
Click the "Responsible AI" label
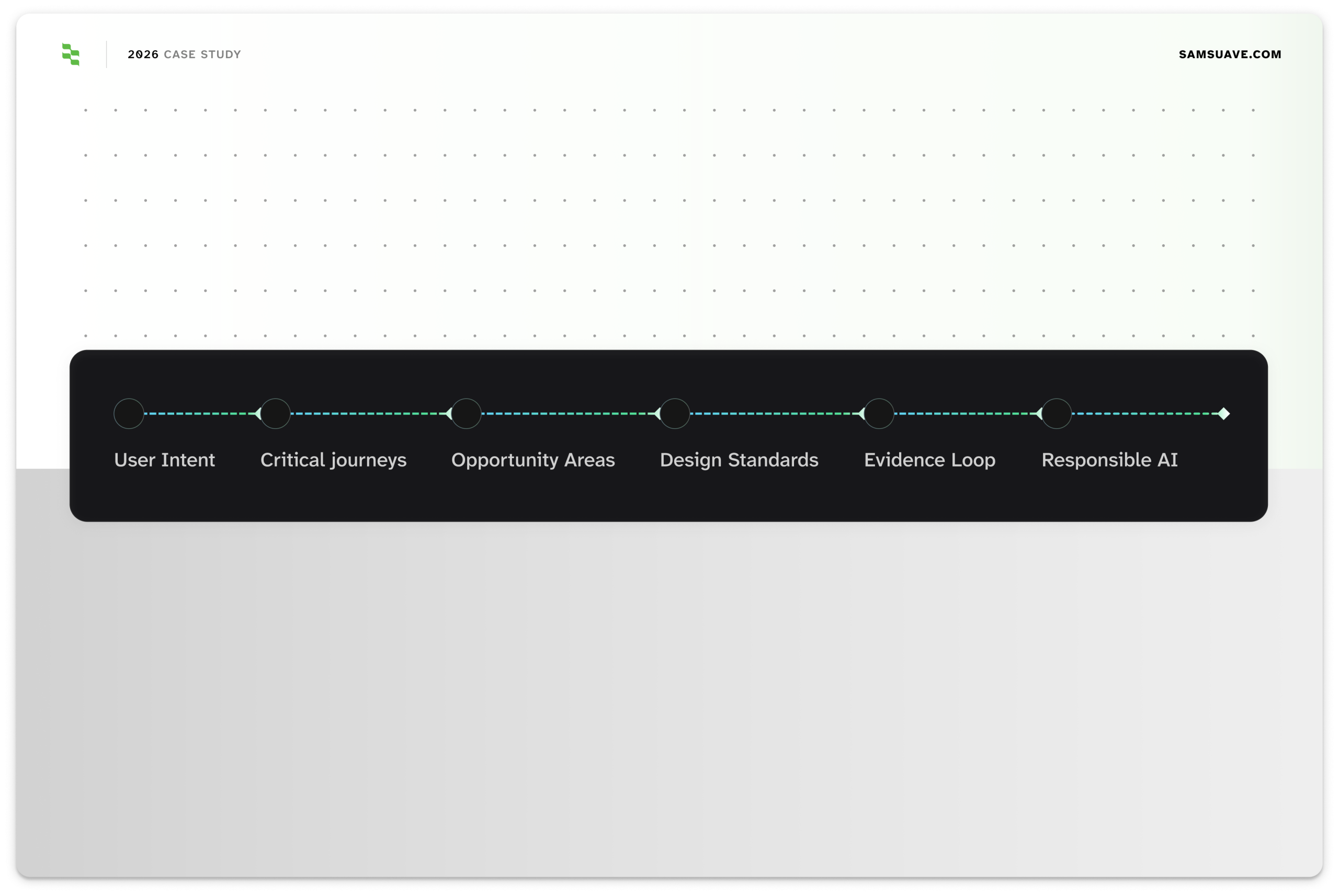1109,460
